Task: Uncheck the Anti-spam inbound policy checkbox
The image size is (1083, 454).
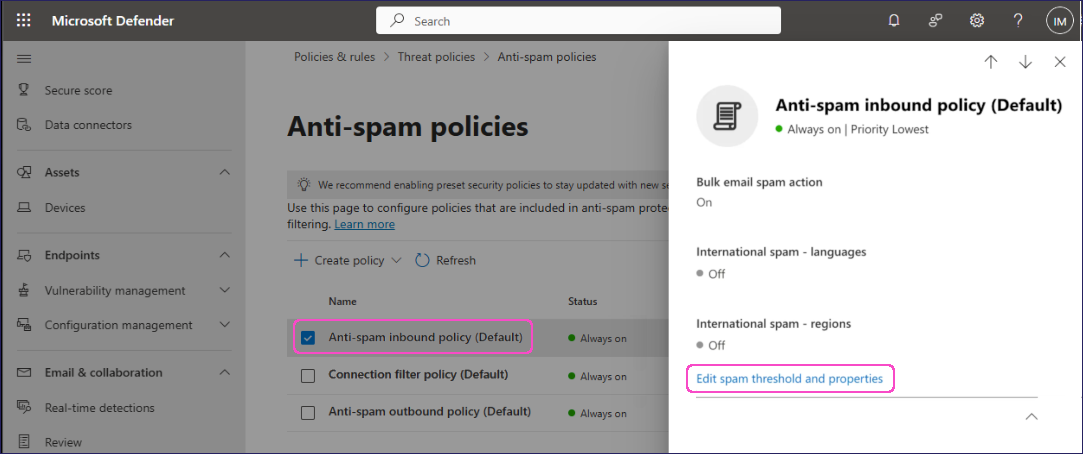Action: pyautogui.click(x=308, y=338)
